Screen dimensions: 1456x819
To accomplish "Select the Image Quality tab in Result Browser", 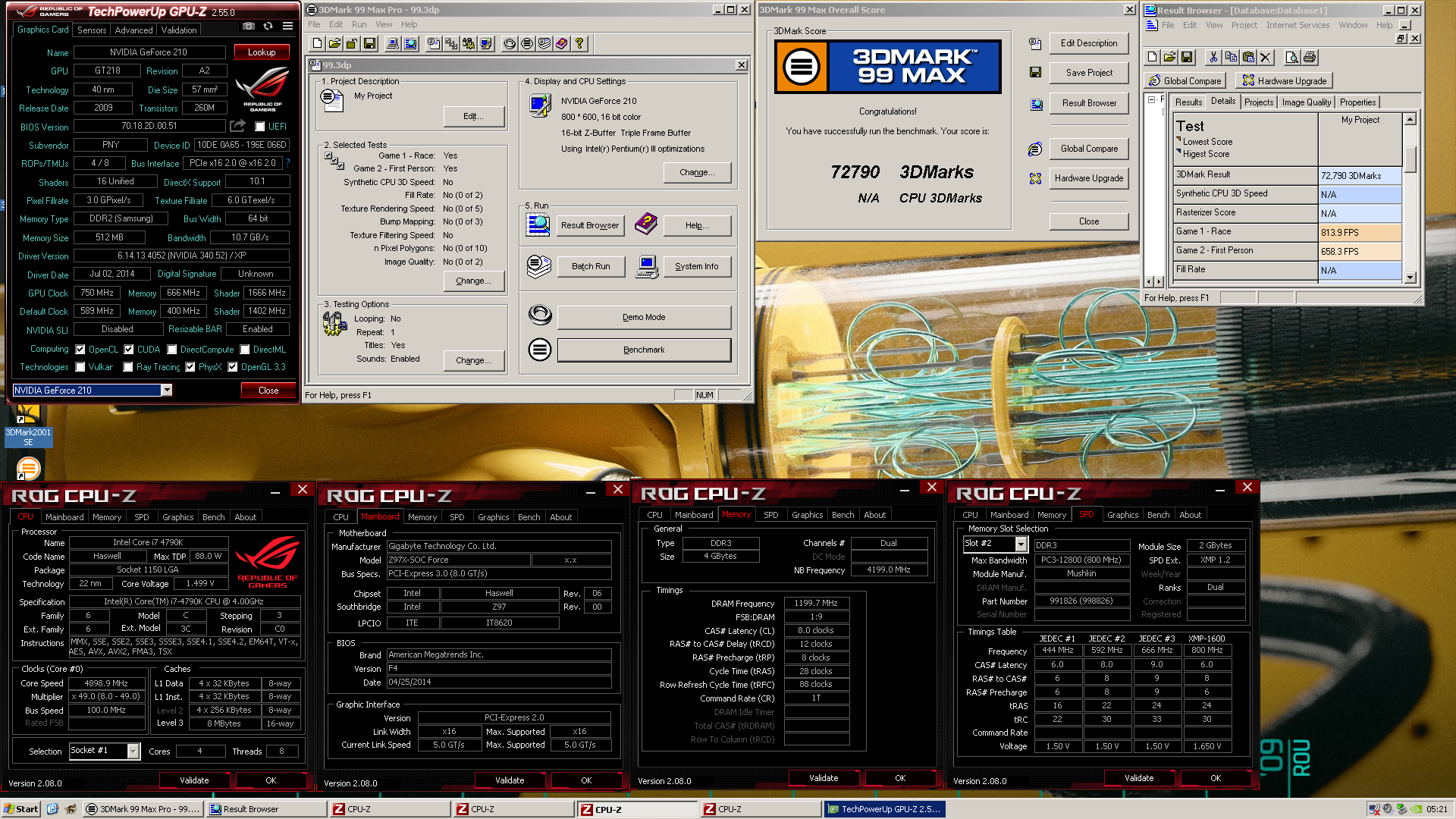I will coord(1307,102).
